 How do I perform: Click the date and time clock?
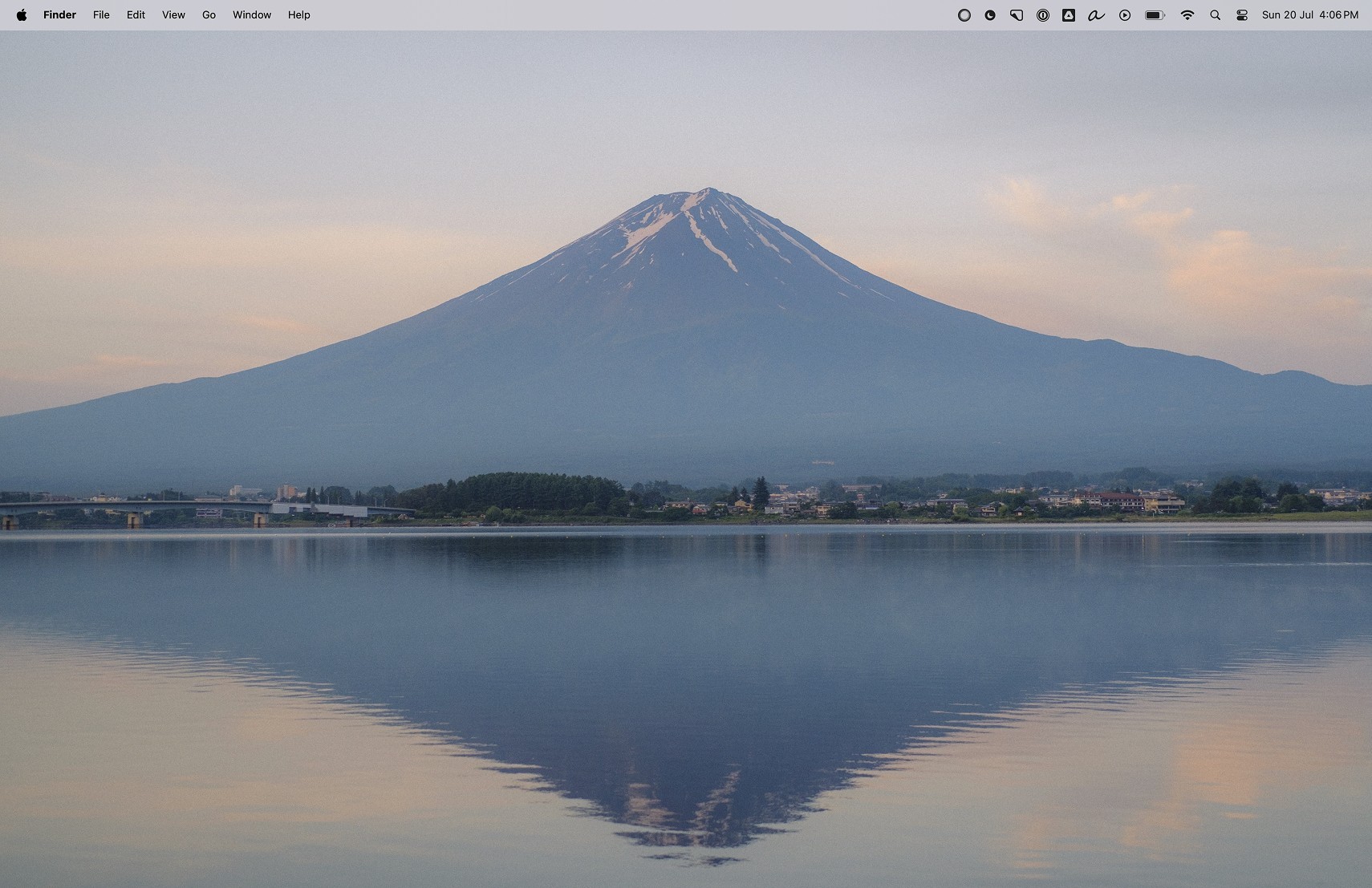click(x=1309, y=15)
